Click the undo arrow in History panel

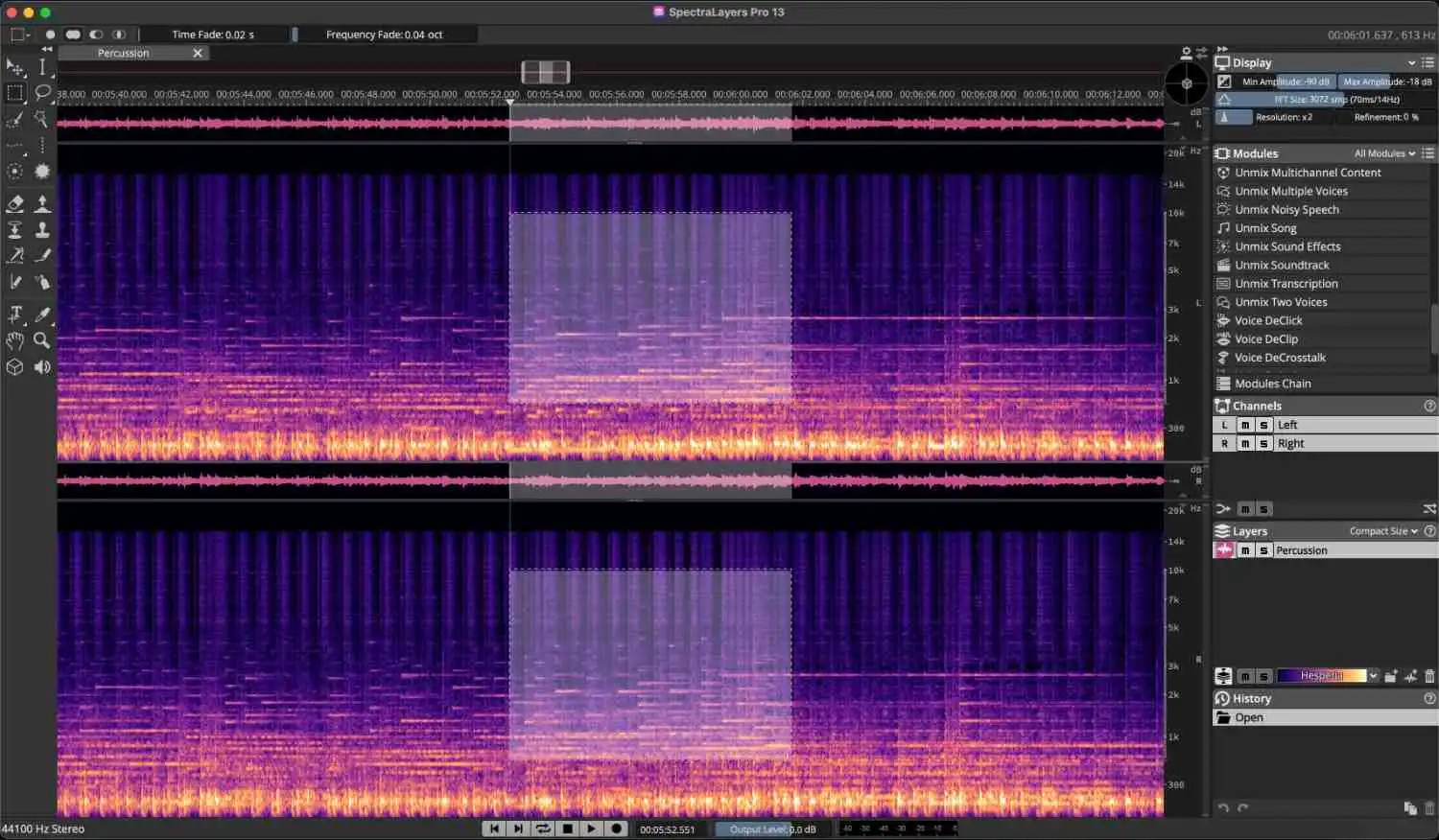coord(1223,808)
